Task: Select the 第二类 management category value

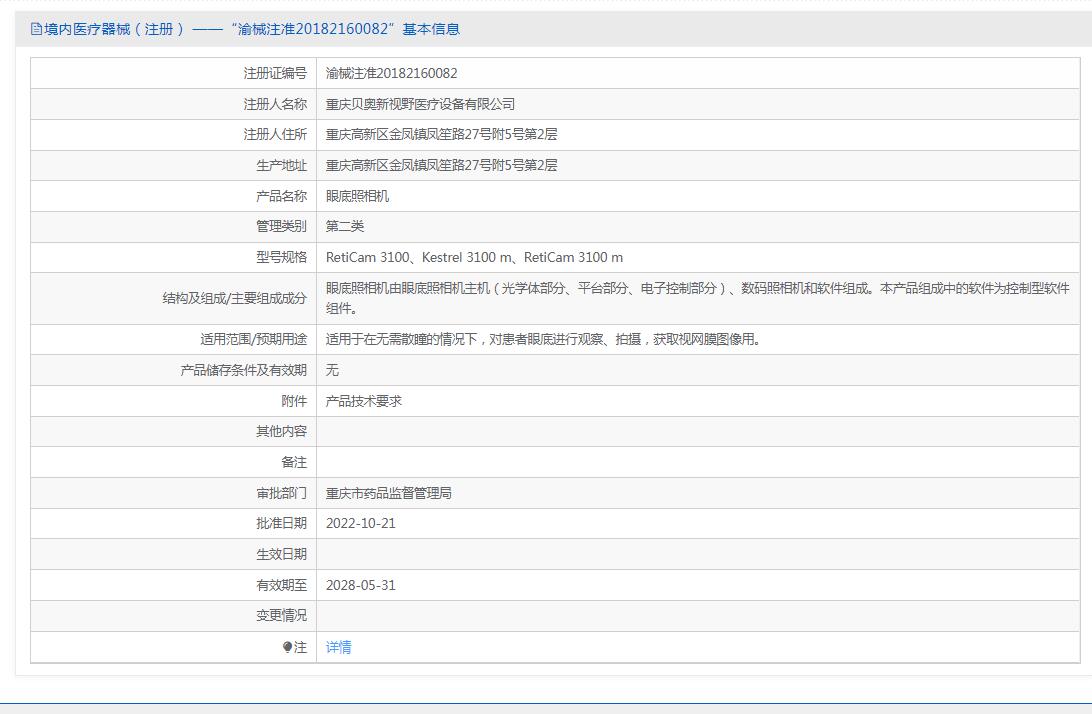Action: [345, 226]
